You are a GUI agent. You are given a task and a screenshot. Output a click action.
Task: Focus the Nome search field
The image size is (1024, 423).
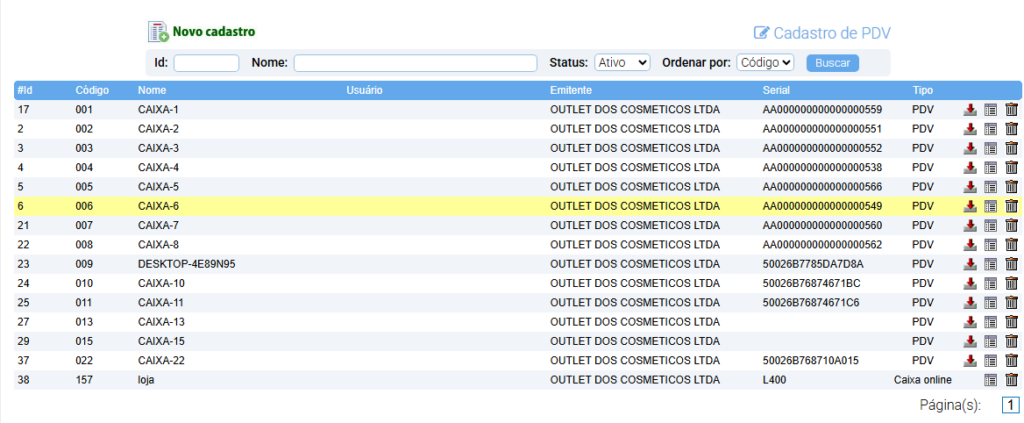tap(415, 63)
